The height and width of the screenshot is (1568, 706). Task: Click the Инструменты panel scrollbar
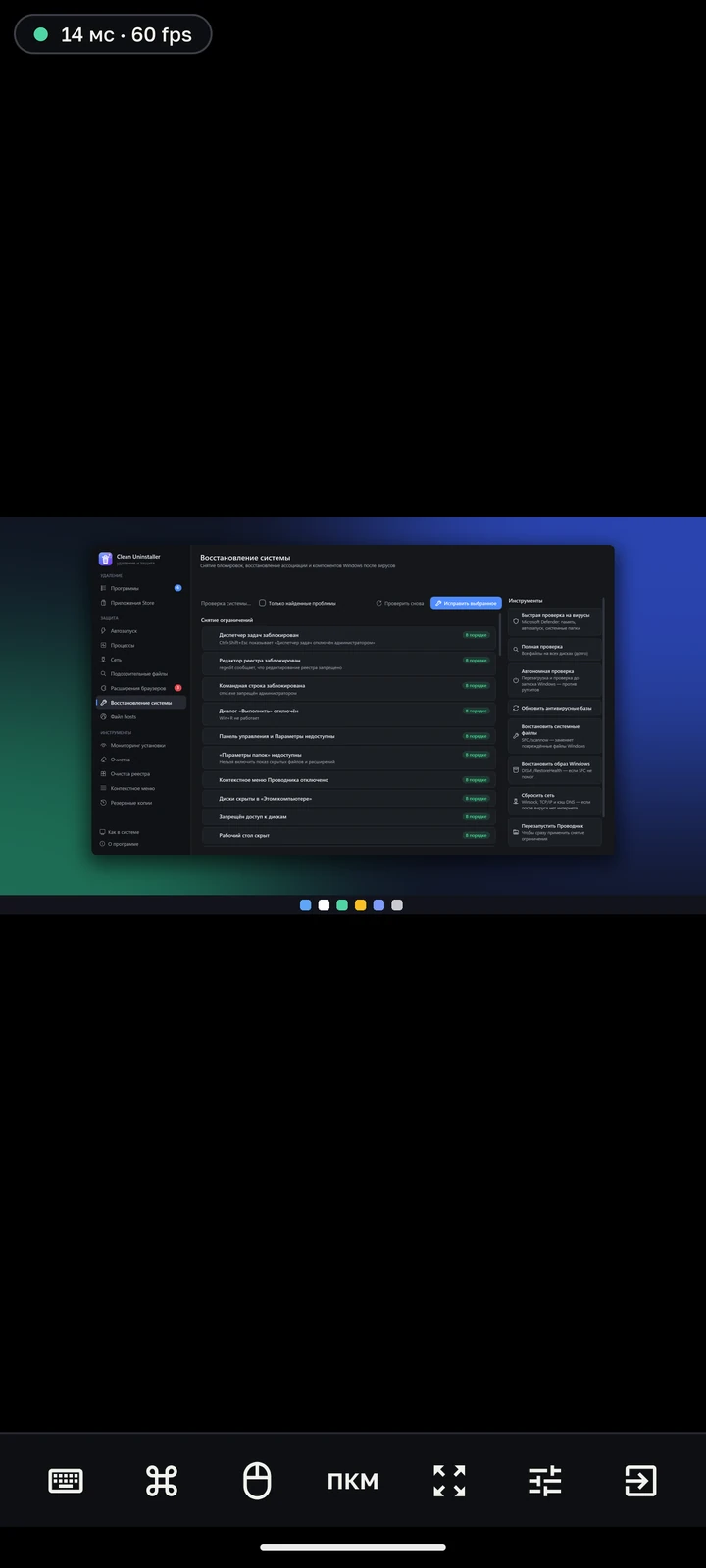[604, 706]
